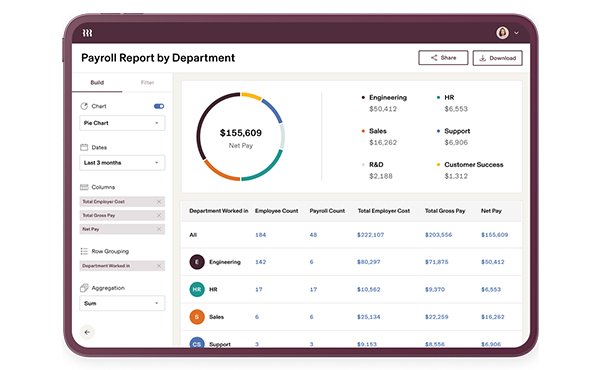Click the $155,609 net pay donut total
Viewport: 600px width, 370px height.
click(241, 133)
